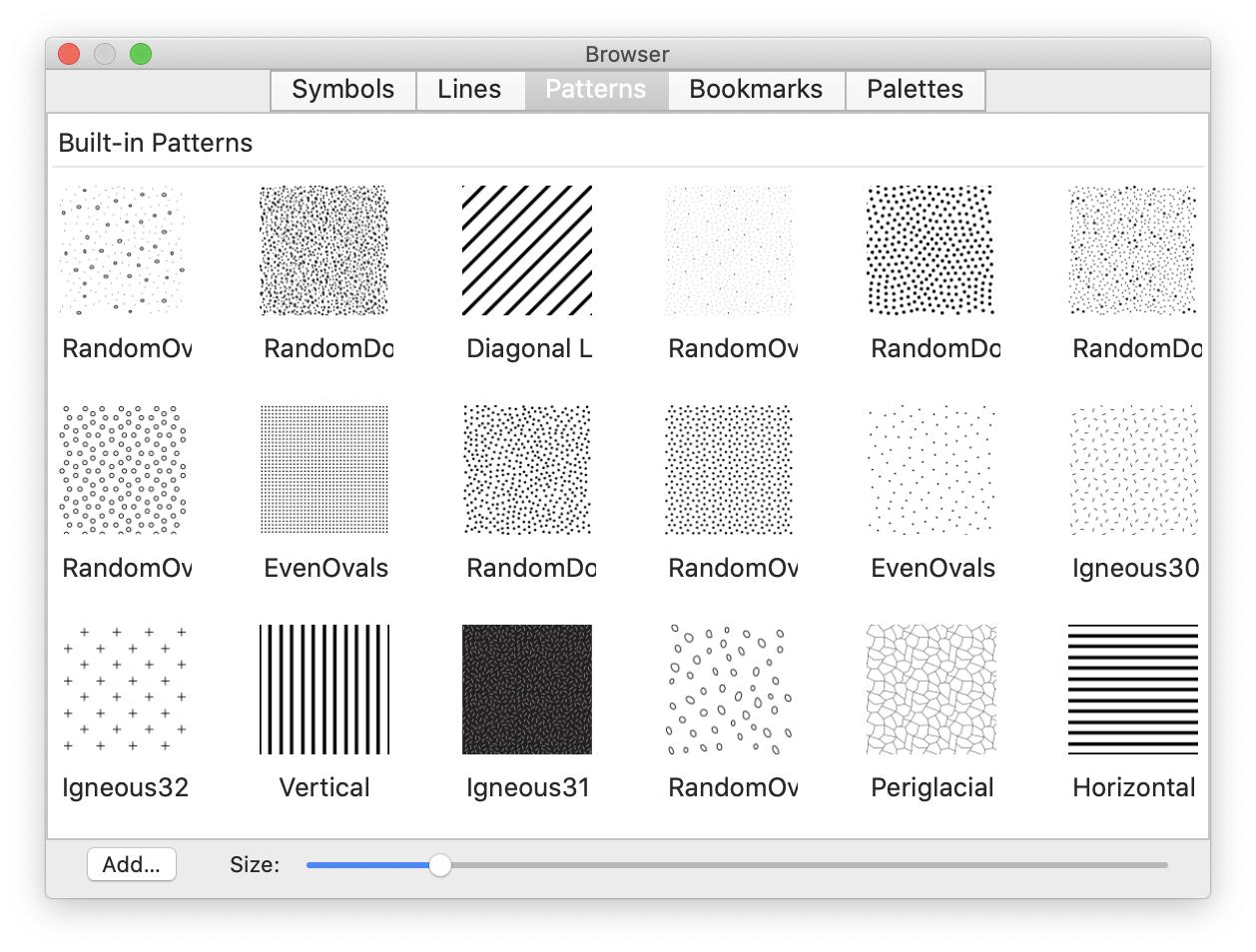Stay on the Patterns tab

pyautogui.click(x=595, y=90)
